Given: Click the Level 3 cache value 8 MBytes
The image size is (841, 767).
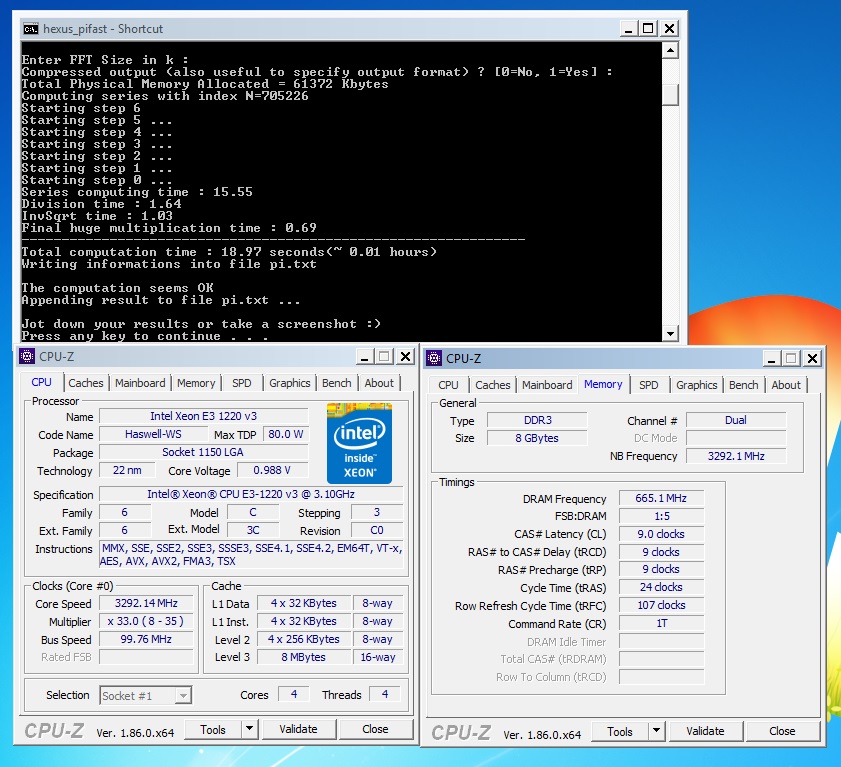Looking at the screenshot, I should pyautogui.click(x=304, y=657).
